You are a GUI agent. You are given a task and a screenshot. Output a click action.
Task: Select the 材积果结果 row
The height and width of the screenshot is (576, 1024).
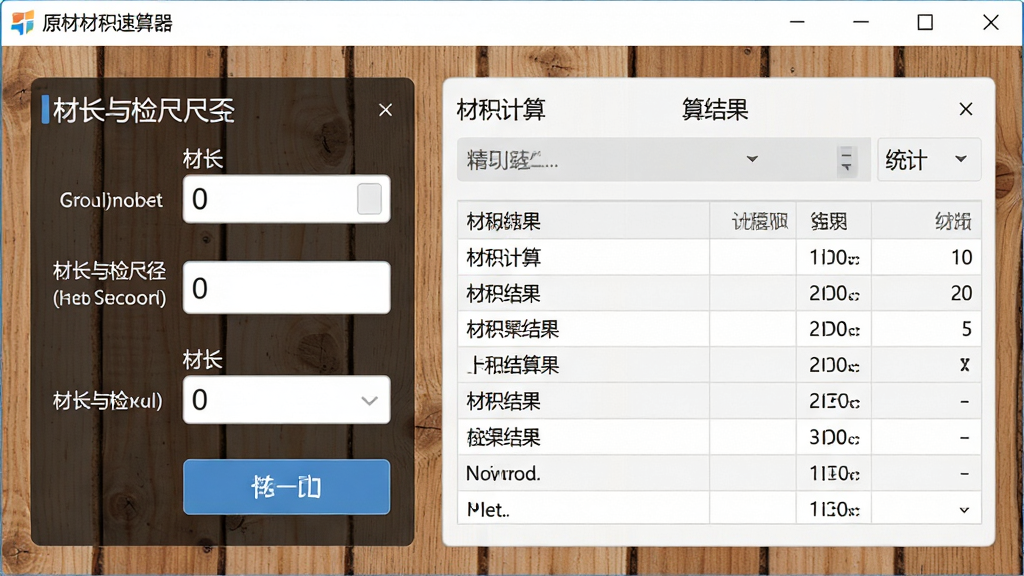tap(719, 329)
